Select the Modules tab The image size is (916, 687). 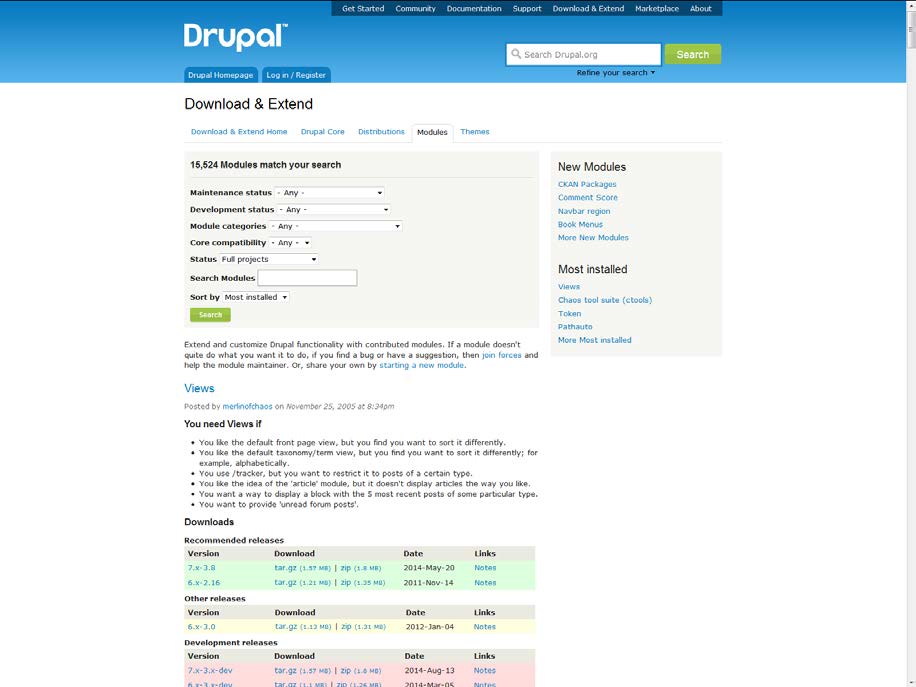pyautogui.click(x=432, y=132)
